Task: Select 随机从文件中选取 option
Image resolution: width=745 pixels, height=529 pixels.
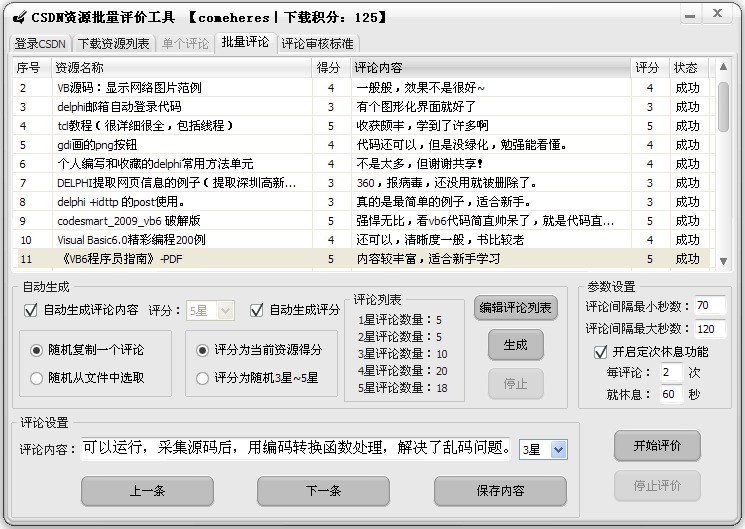Action: (x=87, y=378)
